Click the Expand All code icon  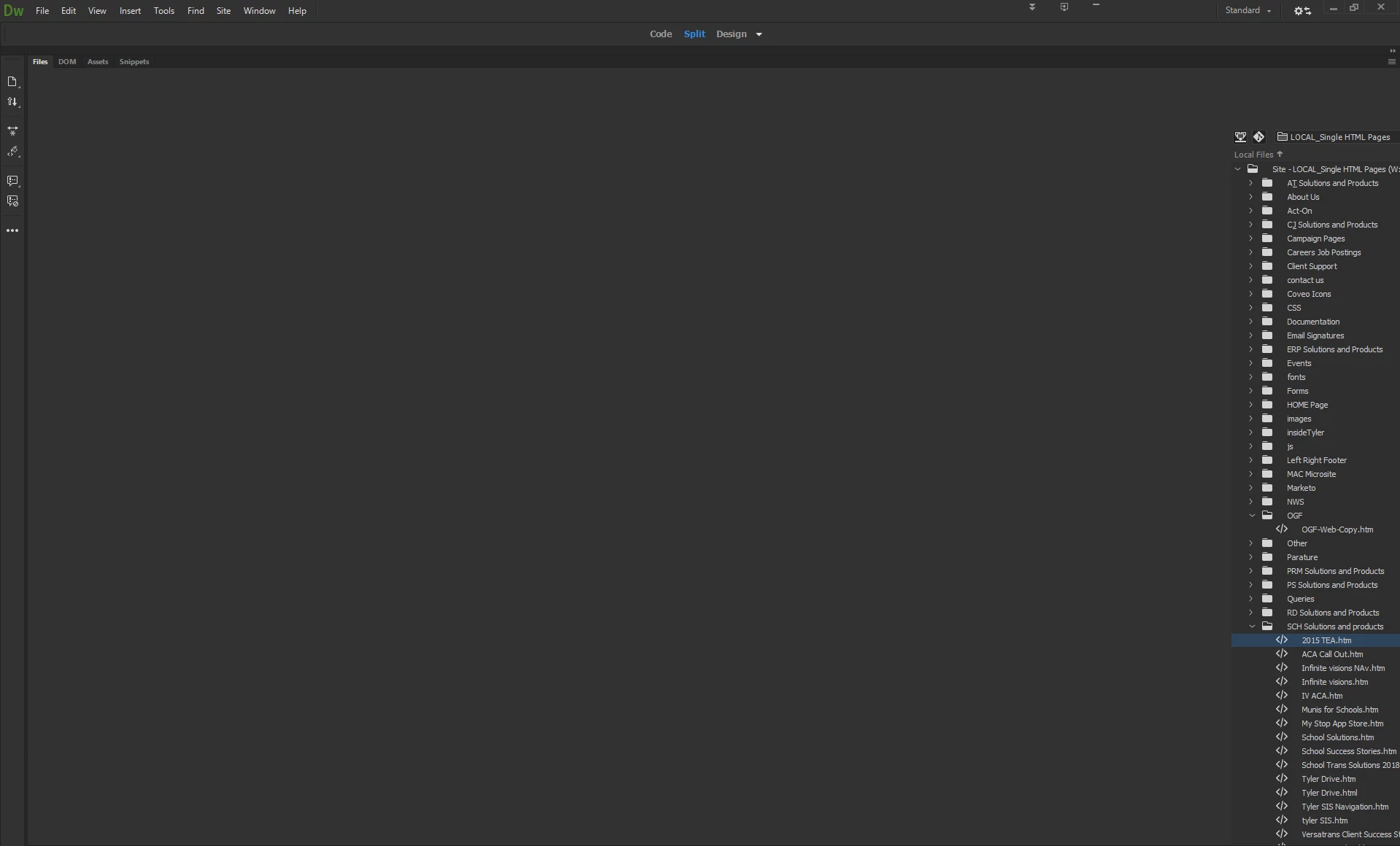pyautogui.click(x=12, y=131)
